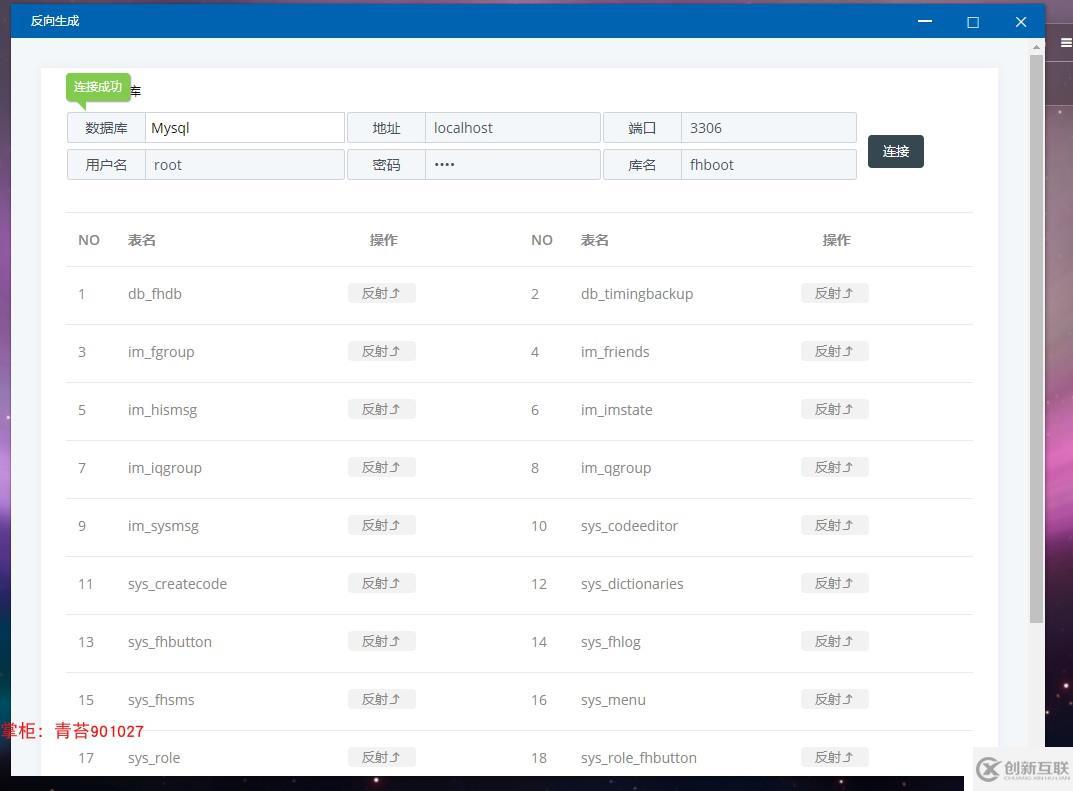Select table name sys_fhsms
This screenshot has width=1073, height=791.
[x=161, y=701]
